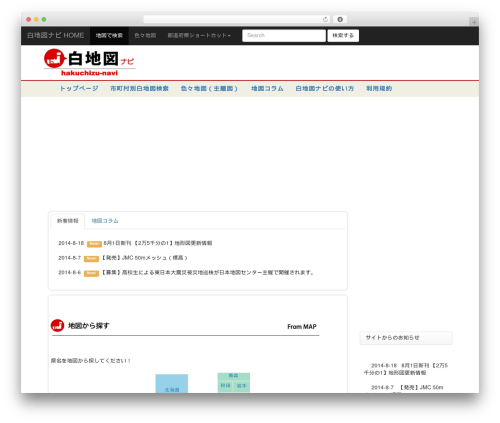Click the 県名を地図から探してください instruction text
Viewport: 500px width, 423px height.
[x=91, y=361]
